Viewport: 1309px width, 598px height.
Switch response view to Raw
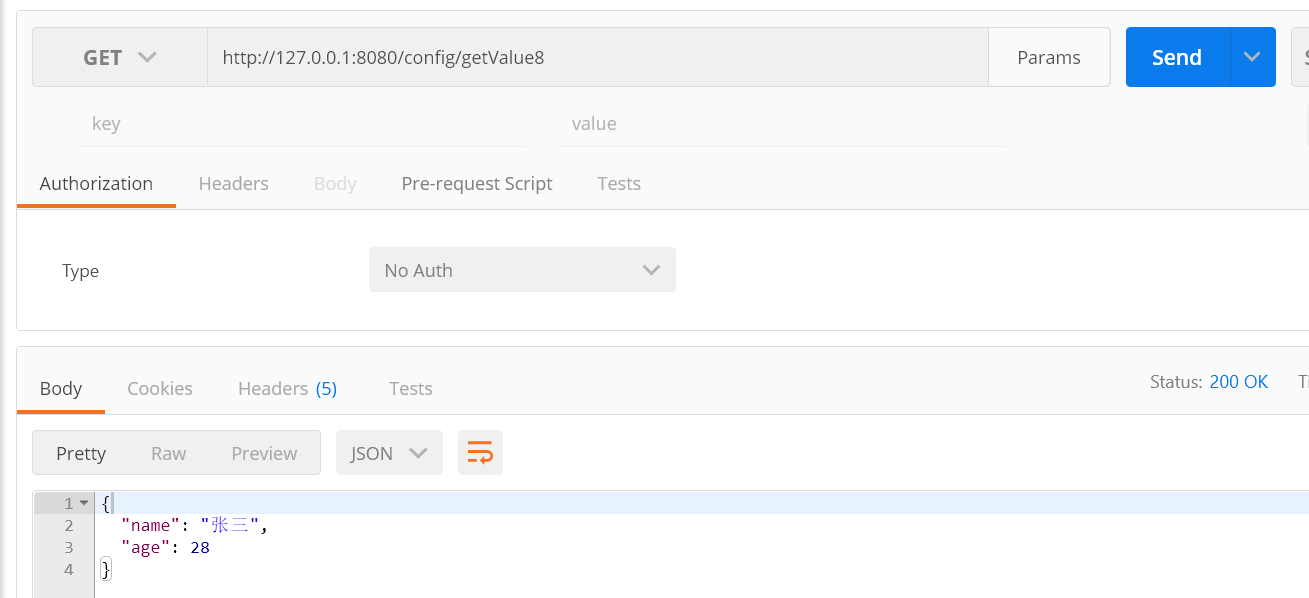coord(169,453)
